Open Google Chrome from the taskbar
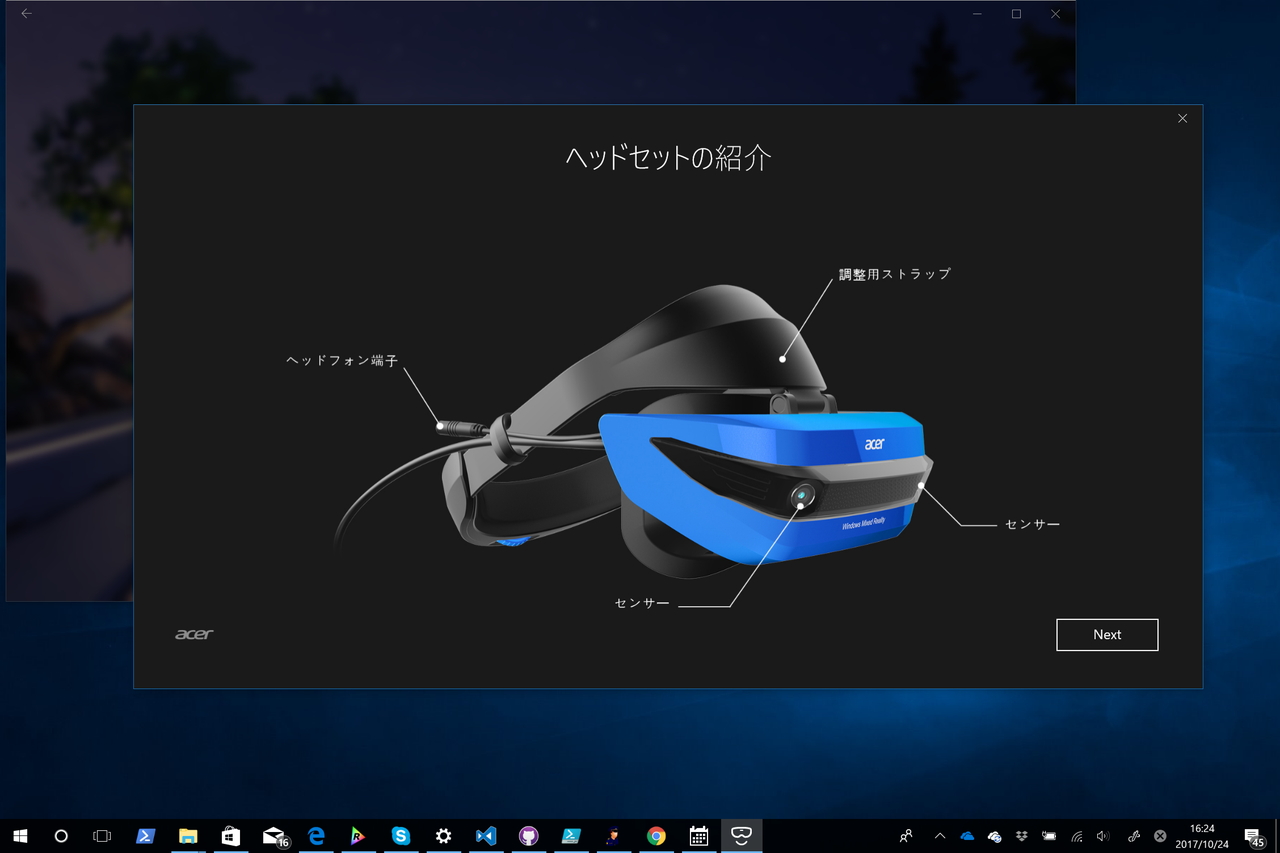Viewport: 1280px width, 853px height. coord(656,835)
